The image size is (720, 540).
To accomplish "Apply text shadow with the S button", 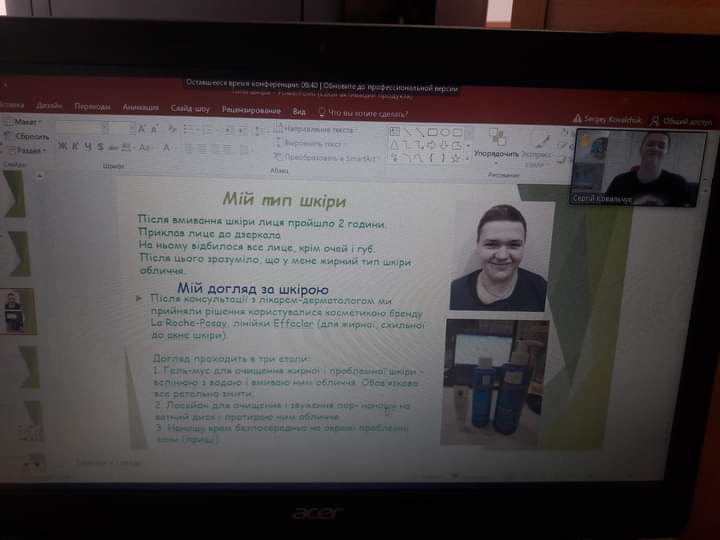I will [x=100, y=146].
